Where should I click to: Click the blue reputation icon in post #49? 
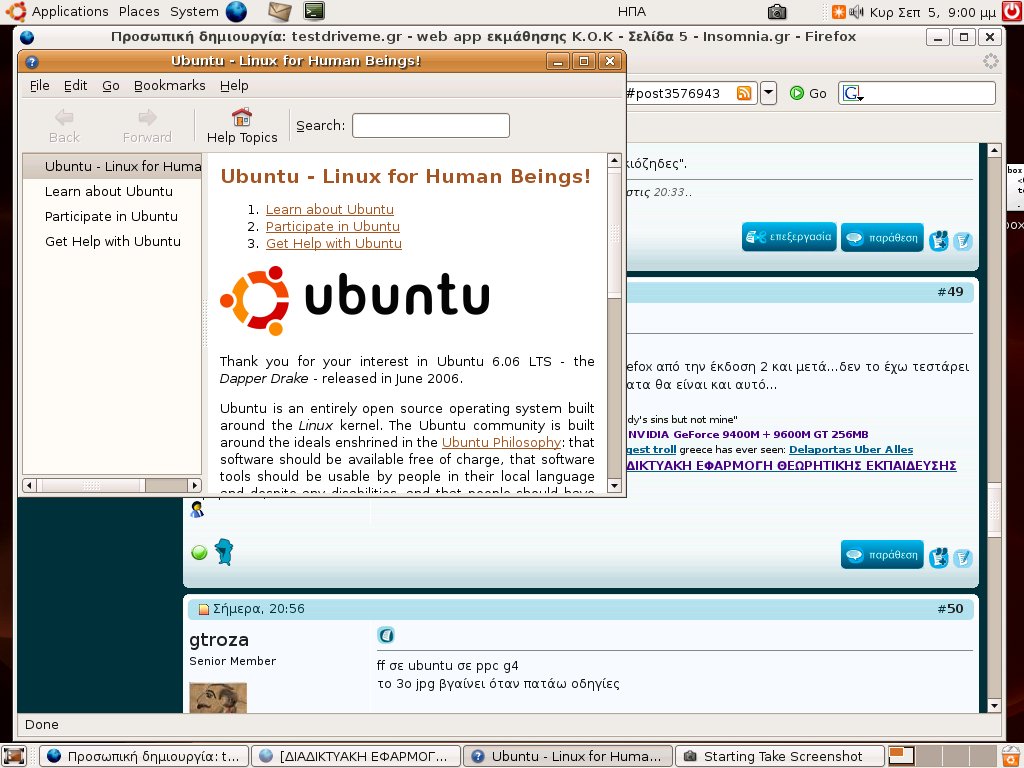pyautogui.click(x=224, y=552)
